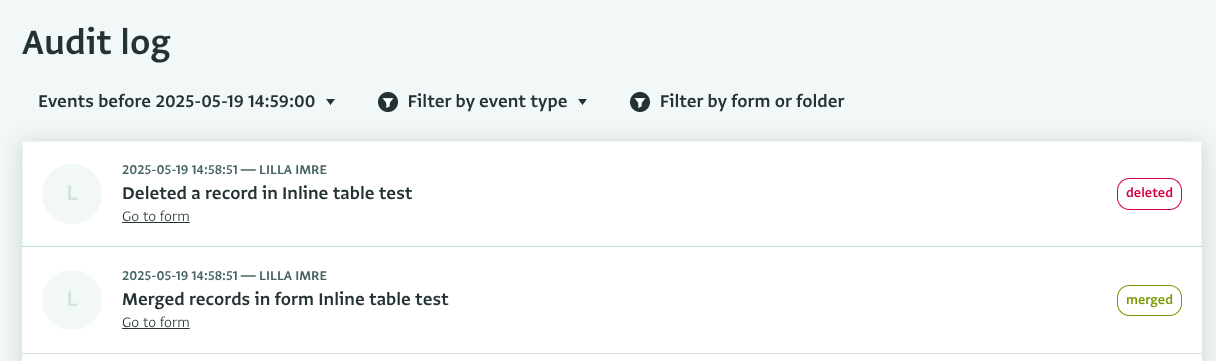
Task: Click the LILLA IMRE name on the merged entry
Action: (293, 275)
